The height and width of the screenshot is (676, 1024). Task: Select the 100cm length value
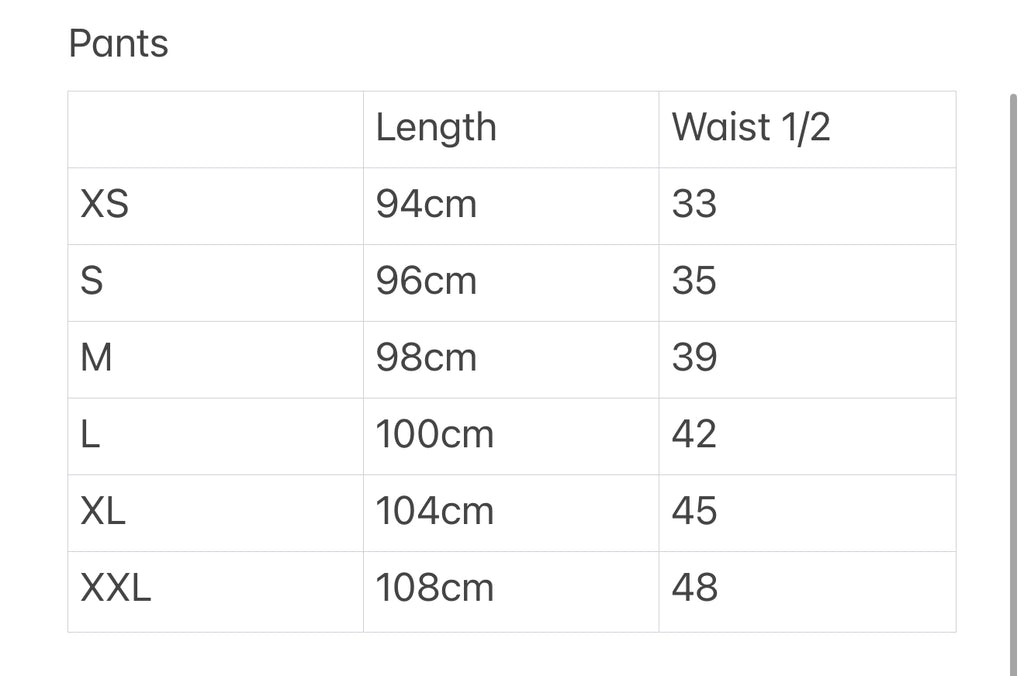[x=435, y=435]
